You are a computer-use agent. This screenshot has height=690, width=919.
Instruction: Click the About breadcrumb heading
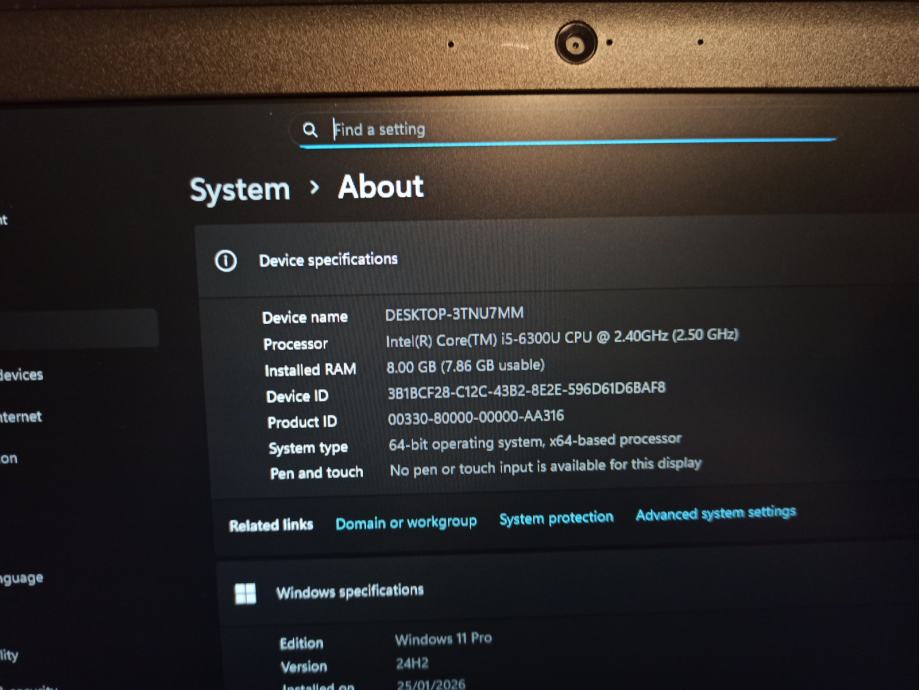click(381, 187)
